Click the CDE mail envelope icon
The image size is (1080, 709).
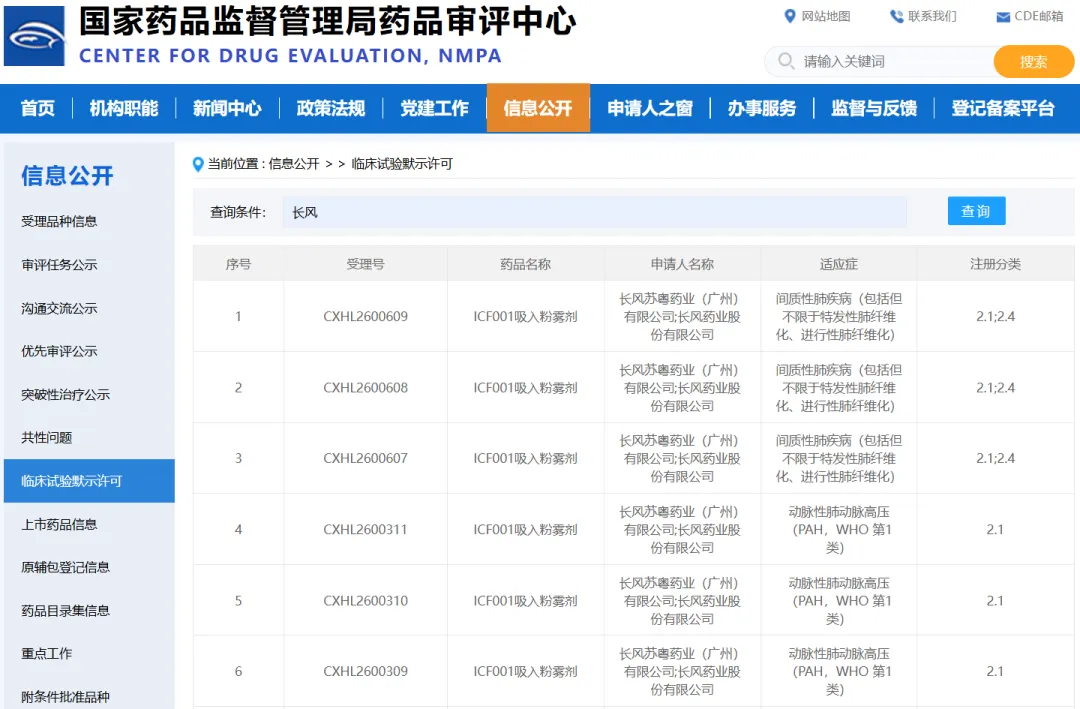click(1003, 17)
